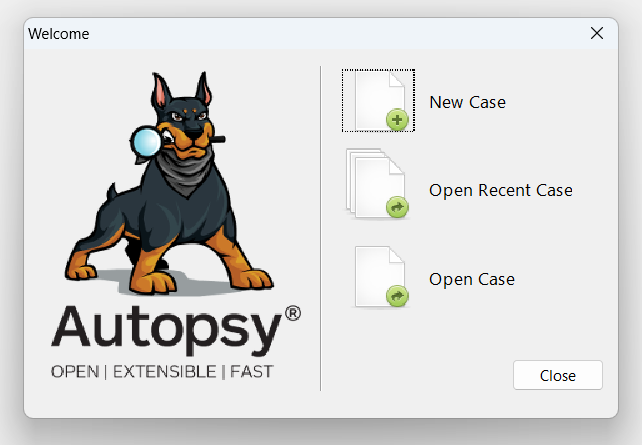Select the New Case text label
This screenshot has height=445, width=642.
click(467, 102)
